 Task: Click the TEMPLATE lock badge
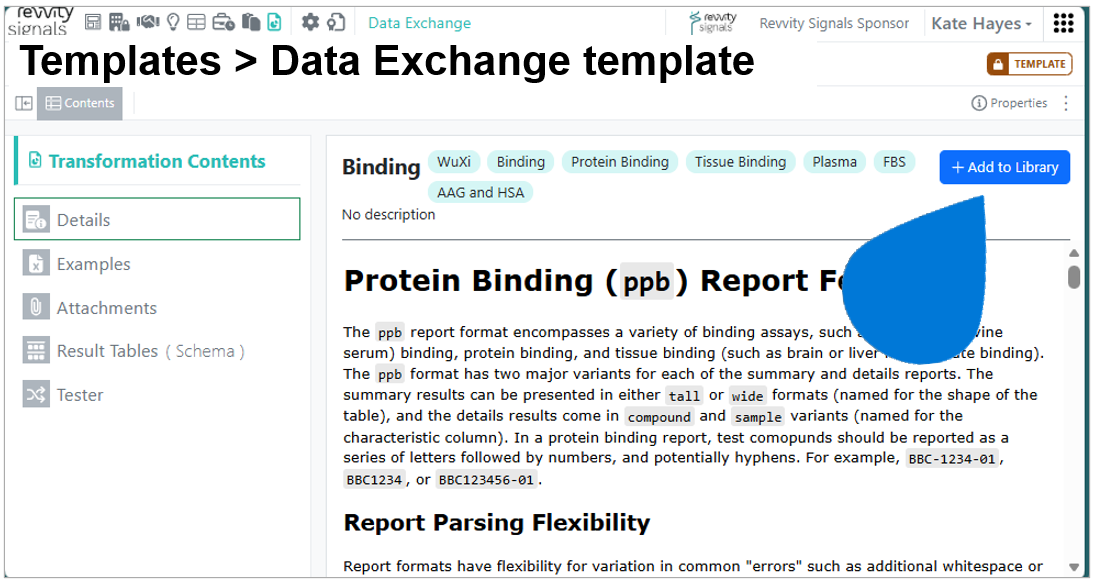pyautogui.click(x=1029, y=64)
